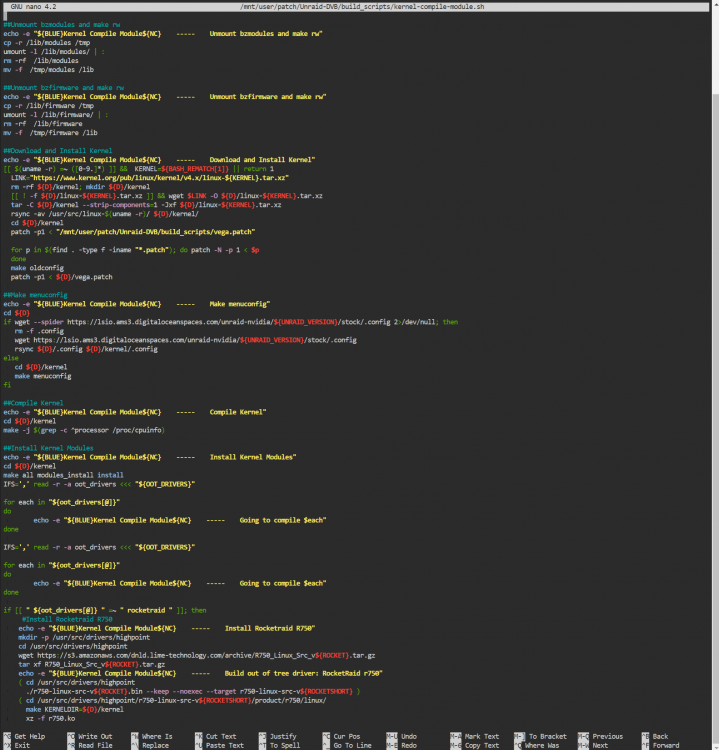Click the 'rm -f .config' line
The image size is (719, 750).
pos(39,331)
